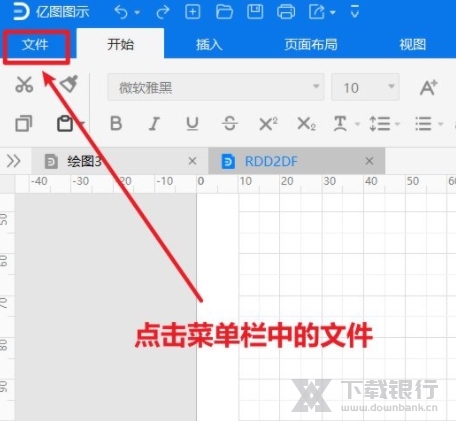This screenshot has height=421, width=456.
Task: Expand the export options dropdown arrow
Action: [x=332, y=13]
